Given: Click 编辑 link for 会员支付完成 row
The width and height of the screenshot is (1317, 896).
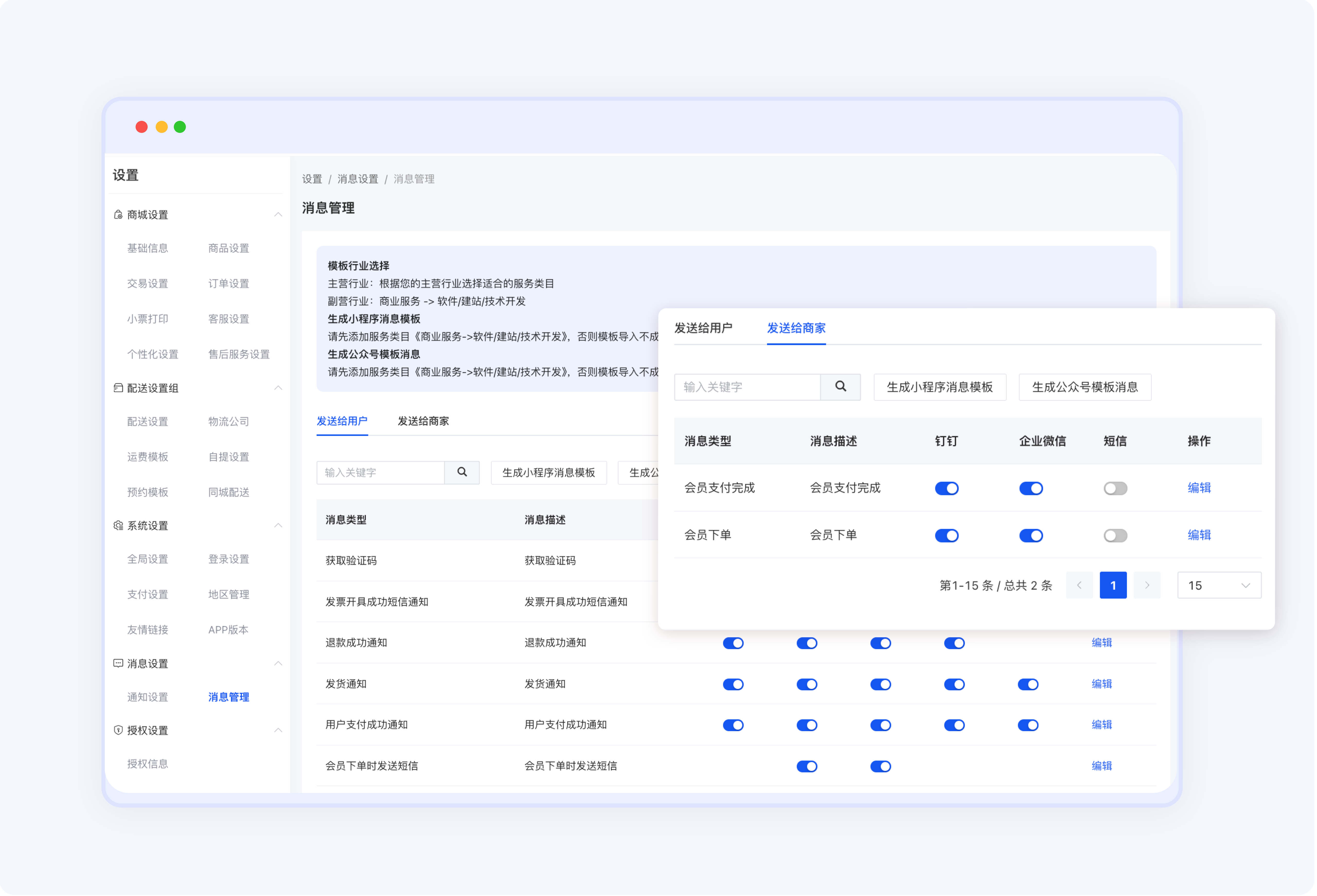Looking at the screenshot, I should [x=1199, y=488].
